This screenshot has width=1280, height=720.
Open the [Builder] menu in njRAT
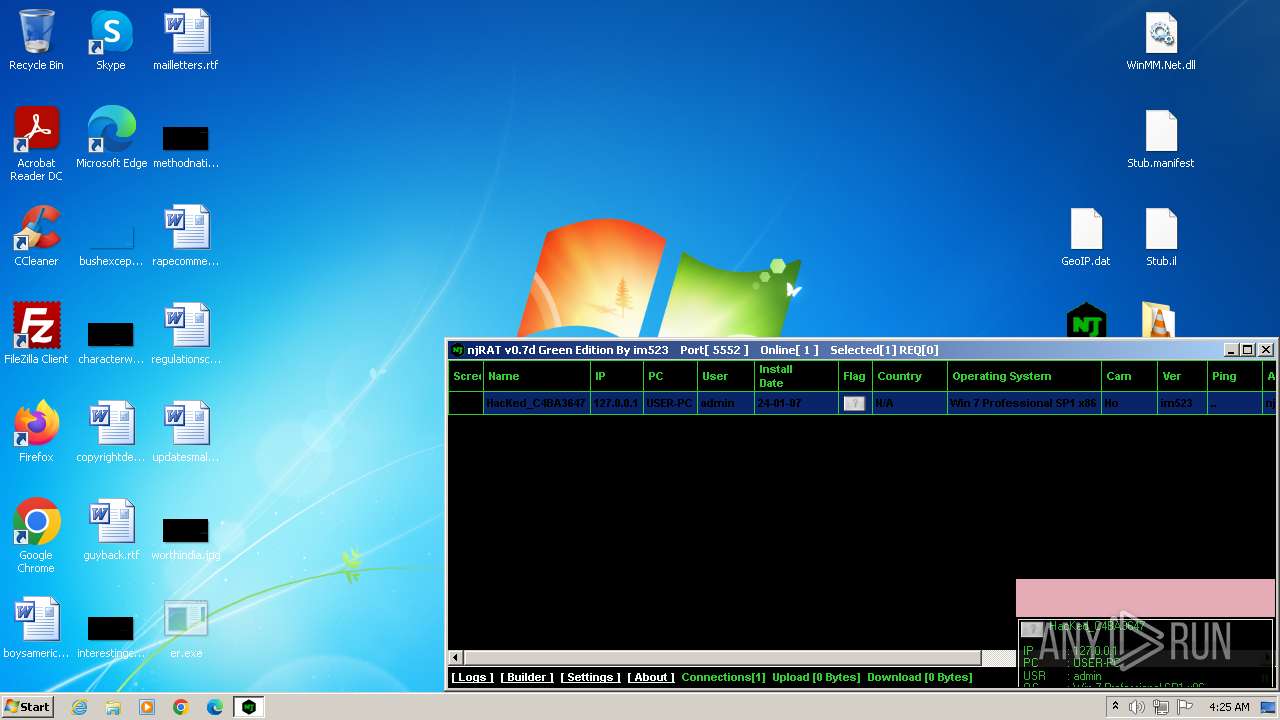(x=527, y=677)
